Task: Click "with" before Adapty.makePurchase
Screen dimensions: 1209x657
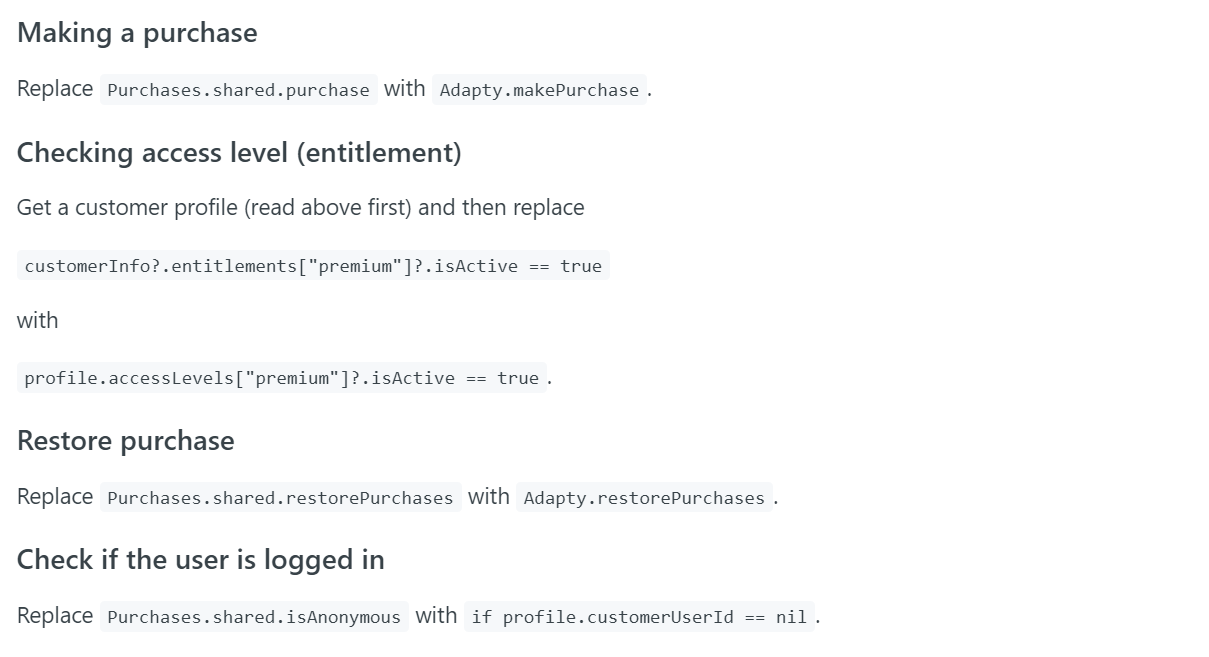Action: 404,89
